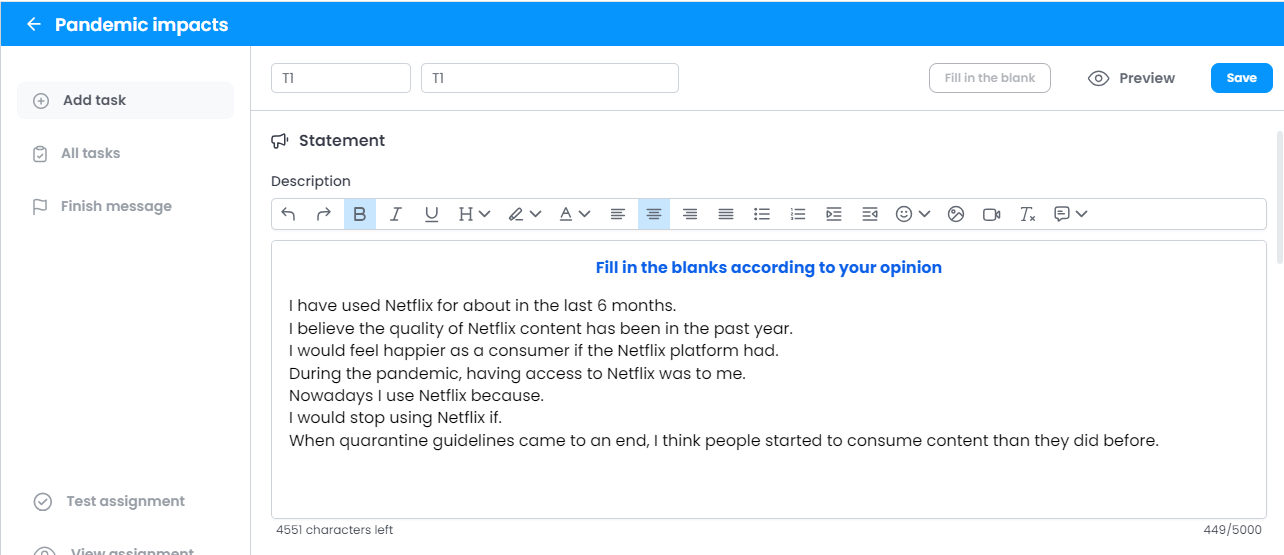Viewport: 1284px width, 555px height.
Task: Click the undo icon in the editor toolbar
Action: [x=288, y=214]
